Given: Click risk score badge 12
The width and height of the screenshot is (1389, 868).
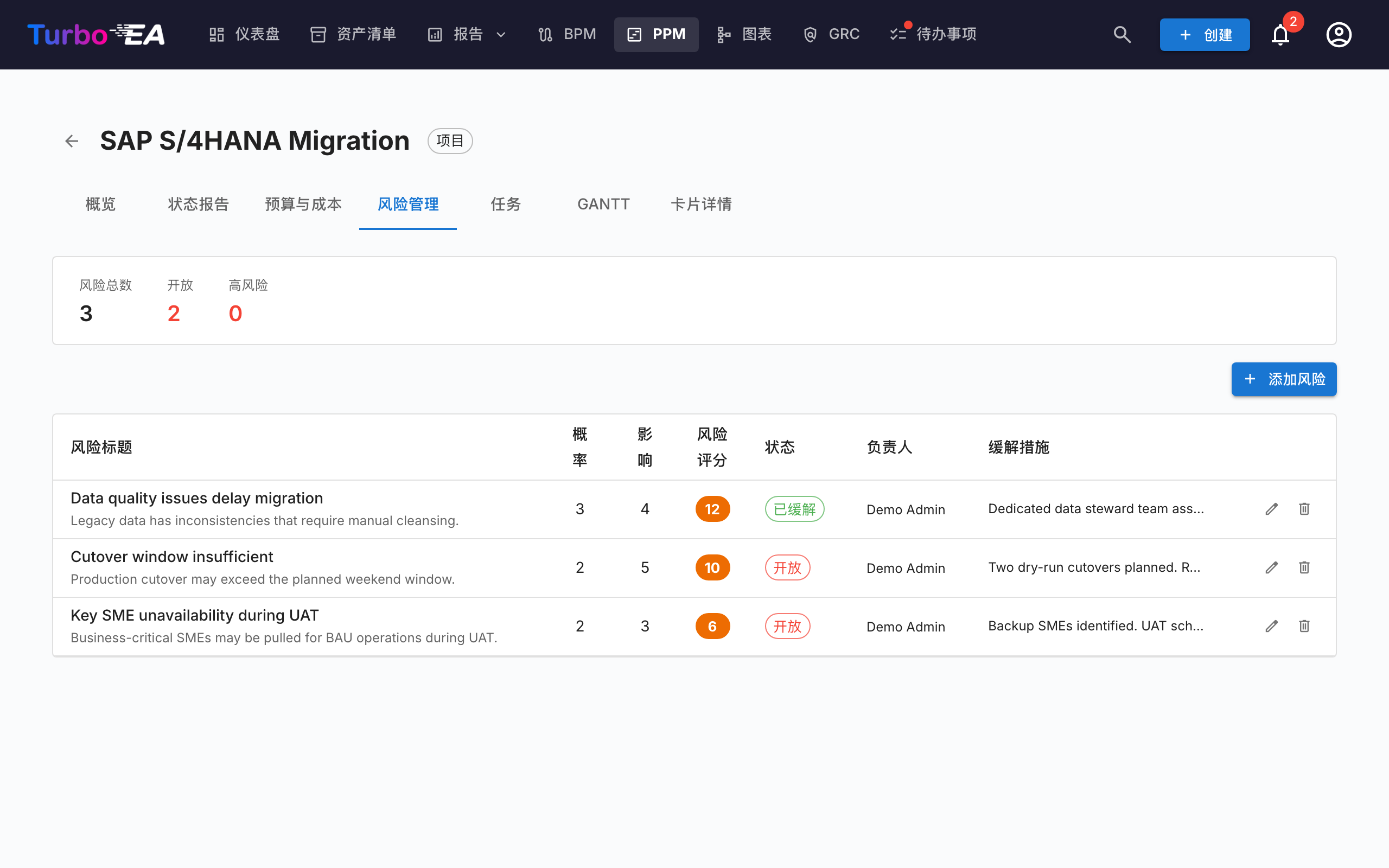Looking at the screenshot, I should tap(712, 509).
